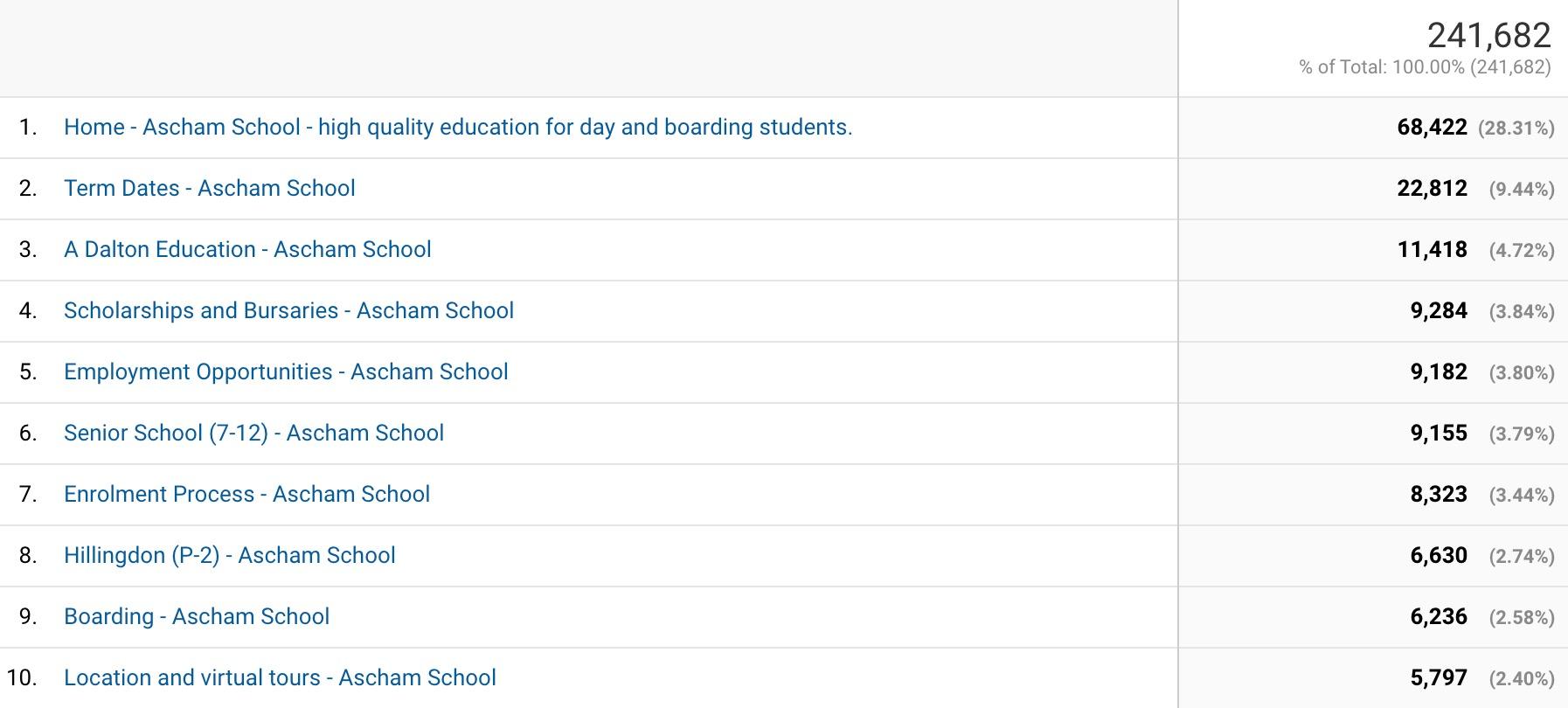Select the 8,323 pageviews cell
Screen dimensions: 1568x708
[x=1439, y=495]
